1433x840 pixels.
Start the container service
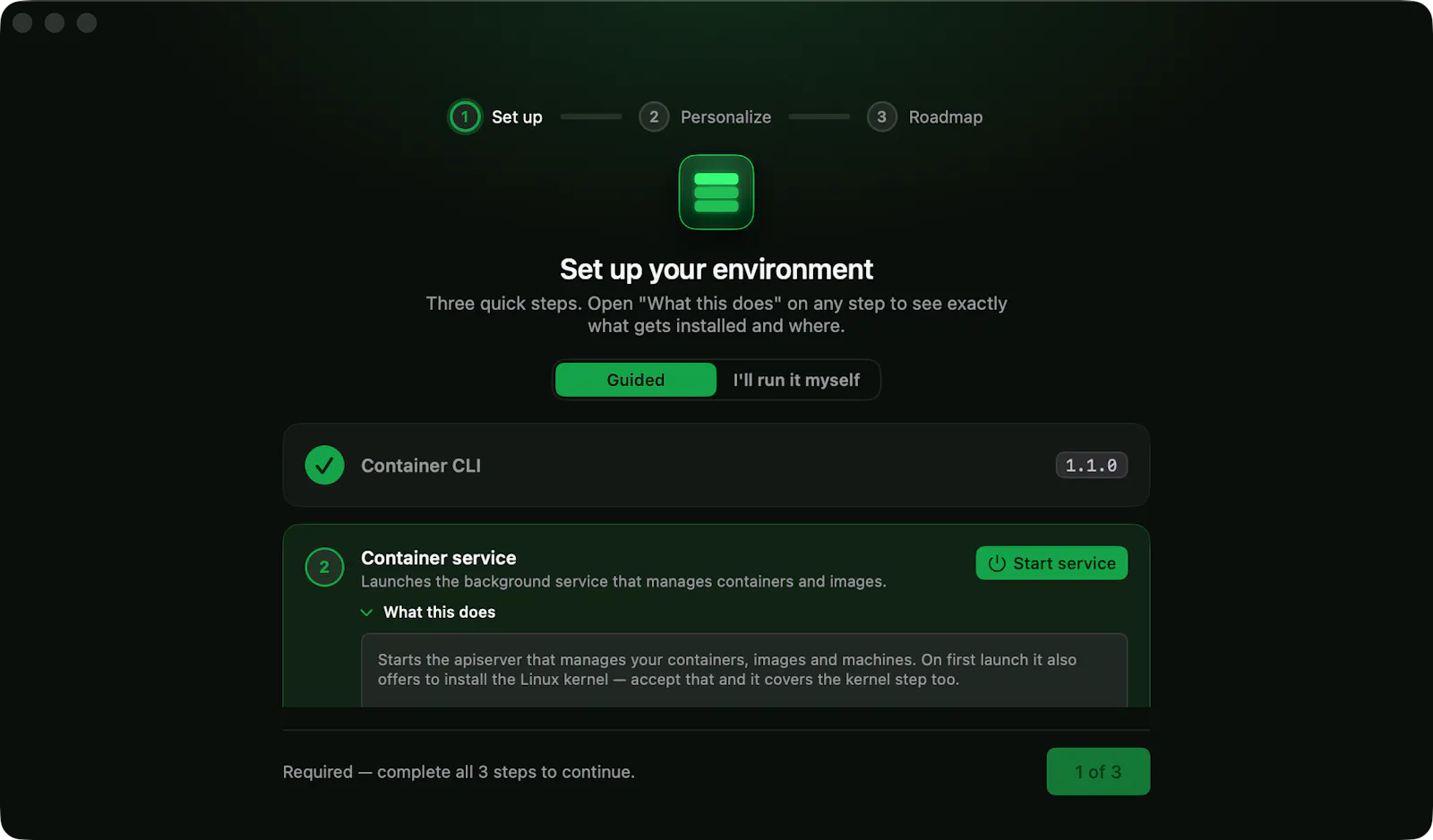(x=1051, y=563)
